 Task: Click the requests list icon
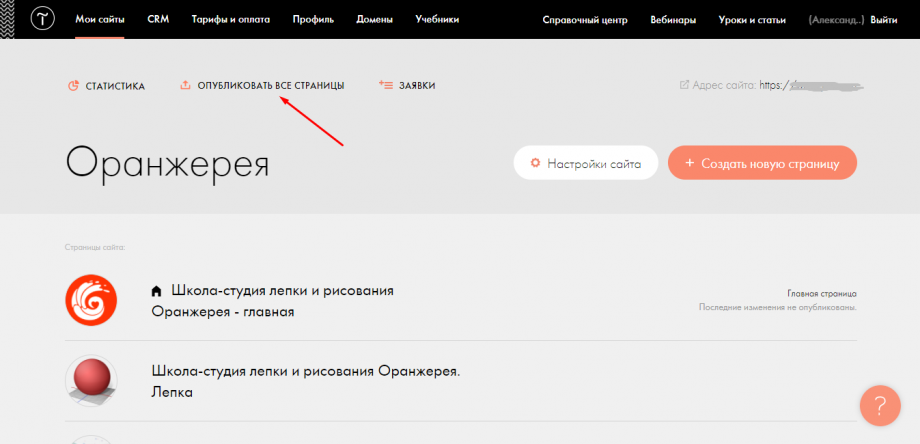tap(386, 86)
